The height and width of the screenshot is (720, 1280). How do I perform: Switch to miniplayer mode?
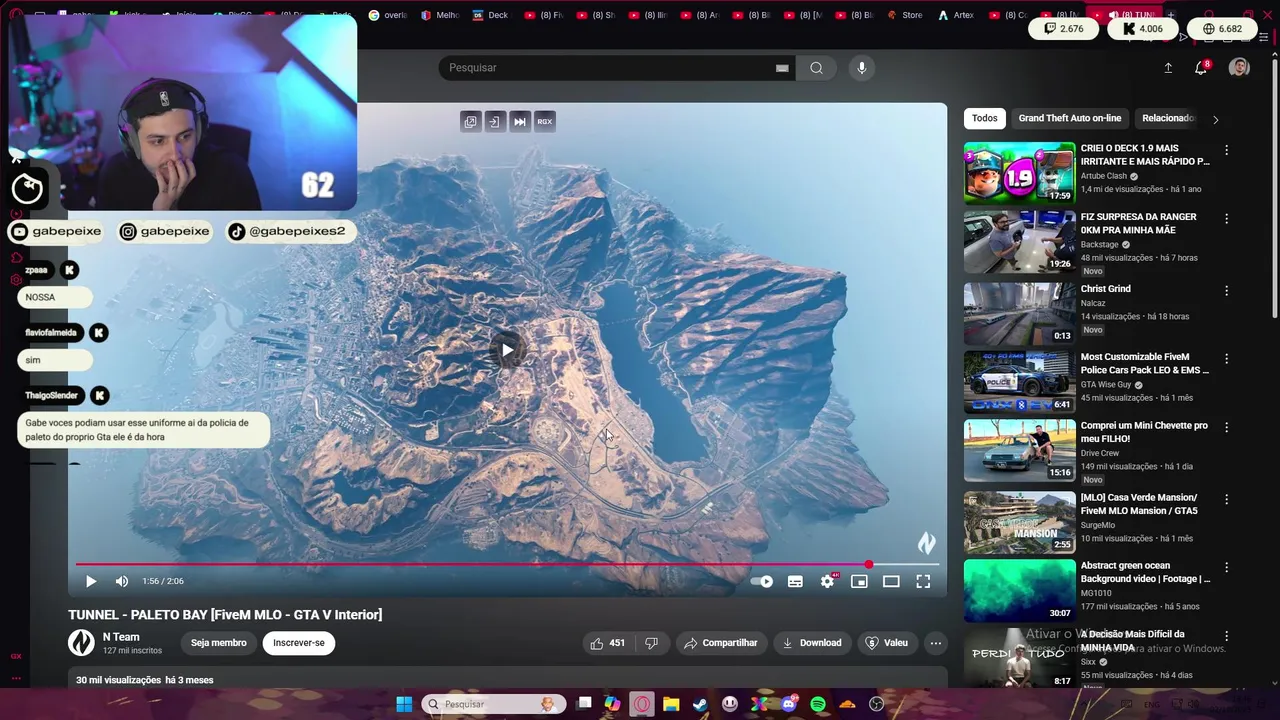tap(859, 581)
